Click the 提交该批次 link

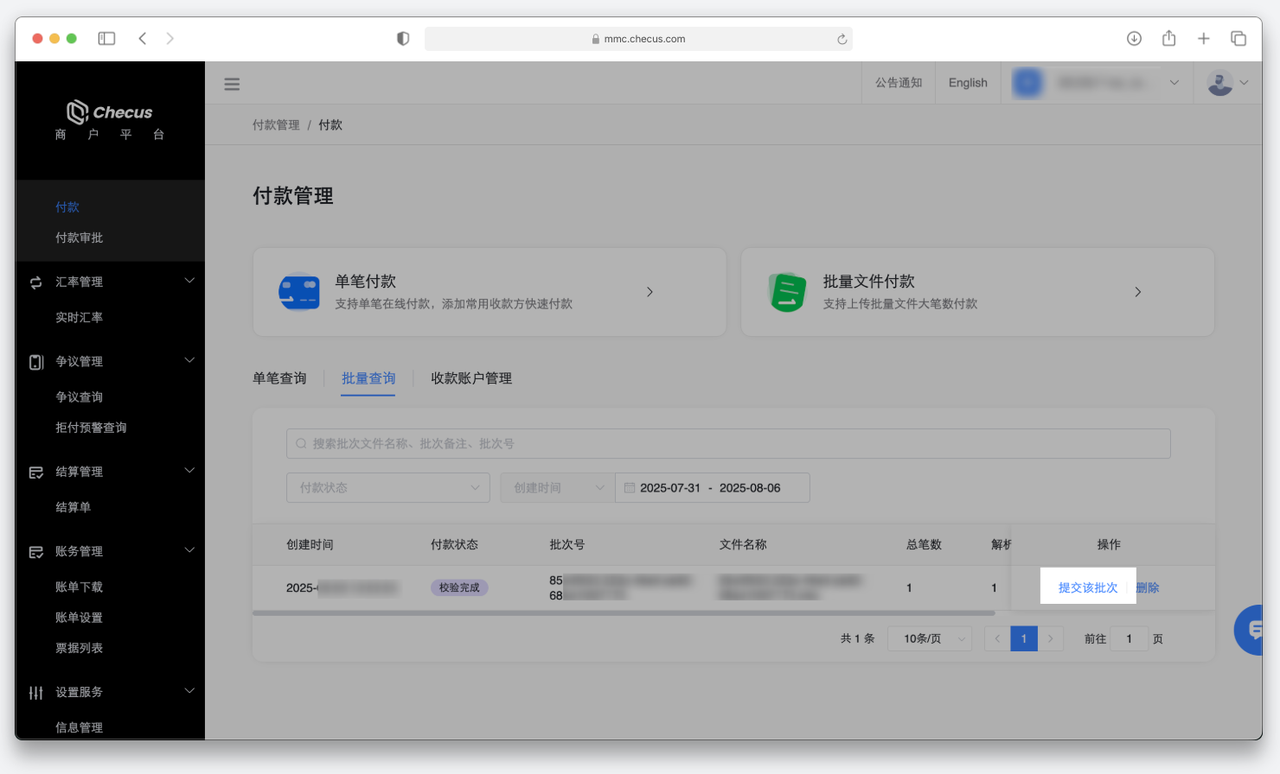[x=1088, y=588]
